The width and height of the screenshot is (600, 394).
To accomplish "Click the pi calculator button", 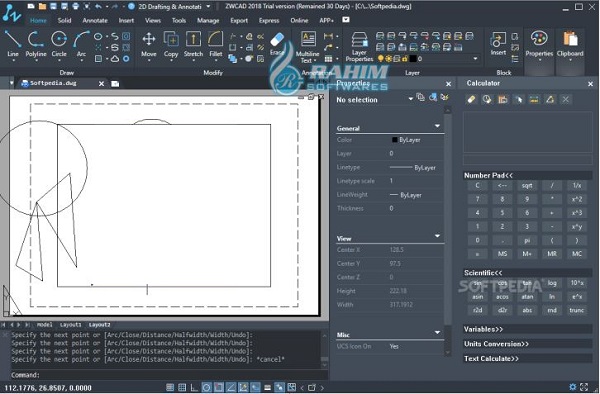I will [x=527, y=240].
